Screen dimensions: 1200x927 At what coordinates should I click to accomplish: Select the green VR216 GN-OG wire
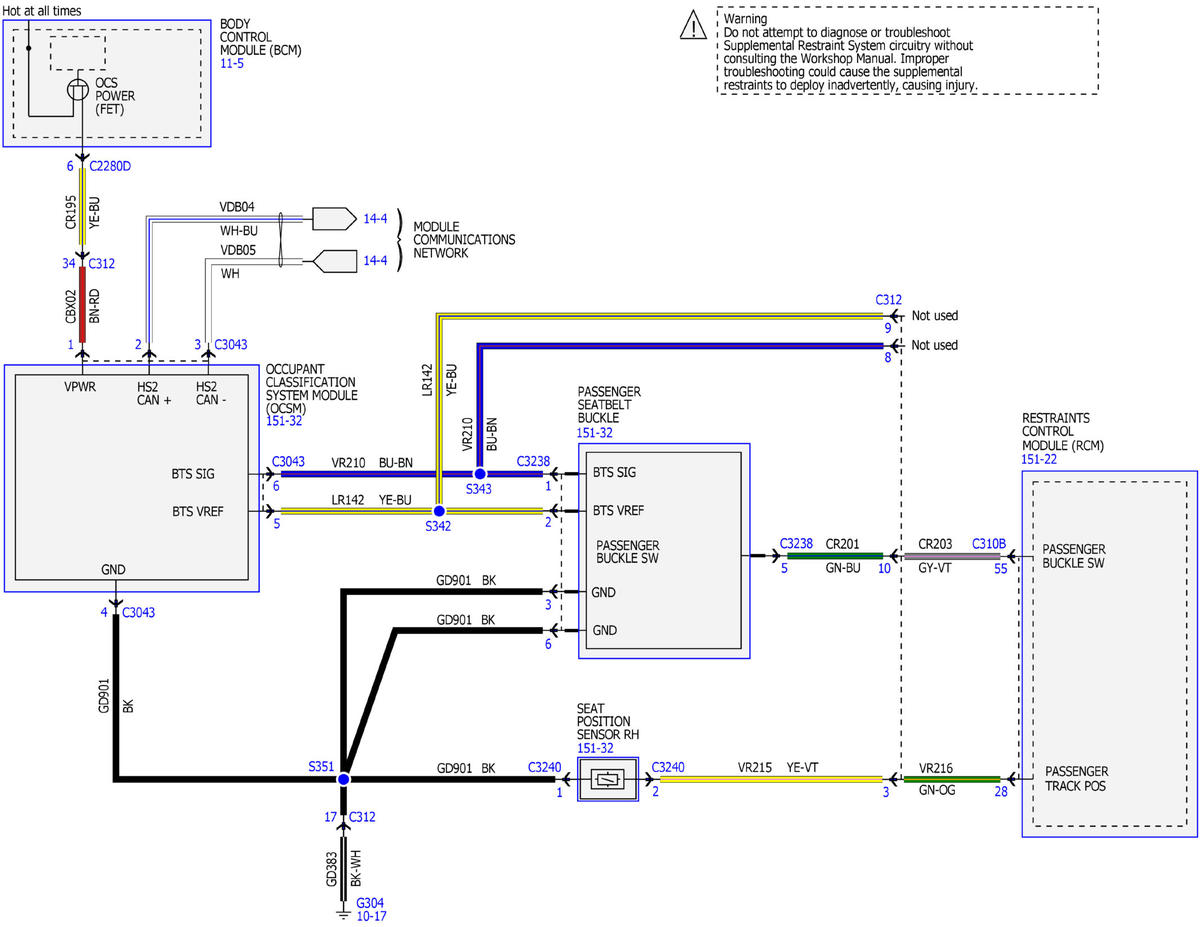tap(951, 779)
